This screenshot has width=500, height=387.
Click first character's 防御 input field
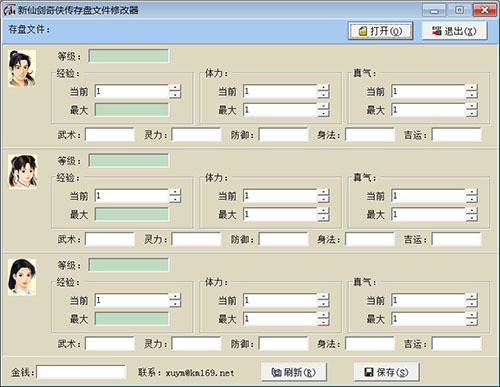click(283, 135)
